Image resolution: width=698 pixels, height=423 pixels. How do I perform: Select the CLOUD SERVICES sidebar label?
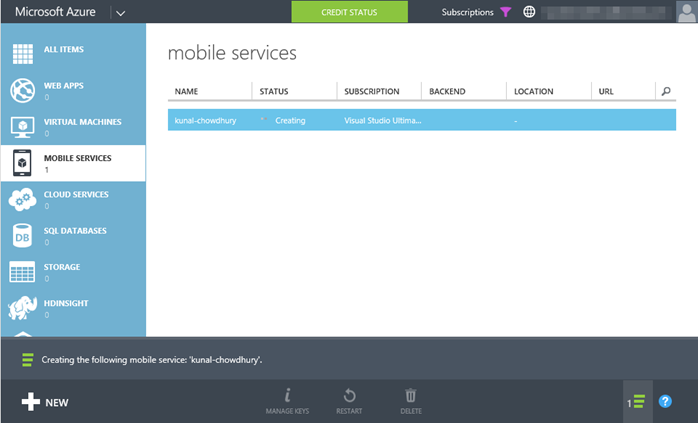coord(76,195)
